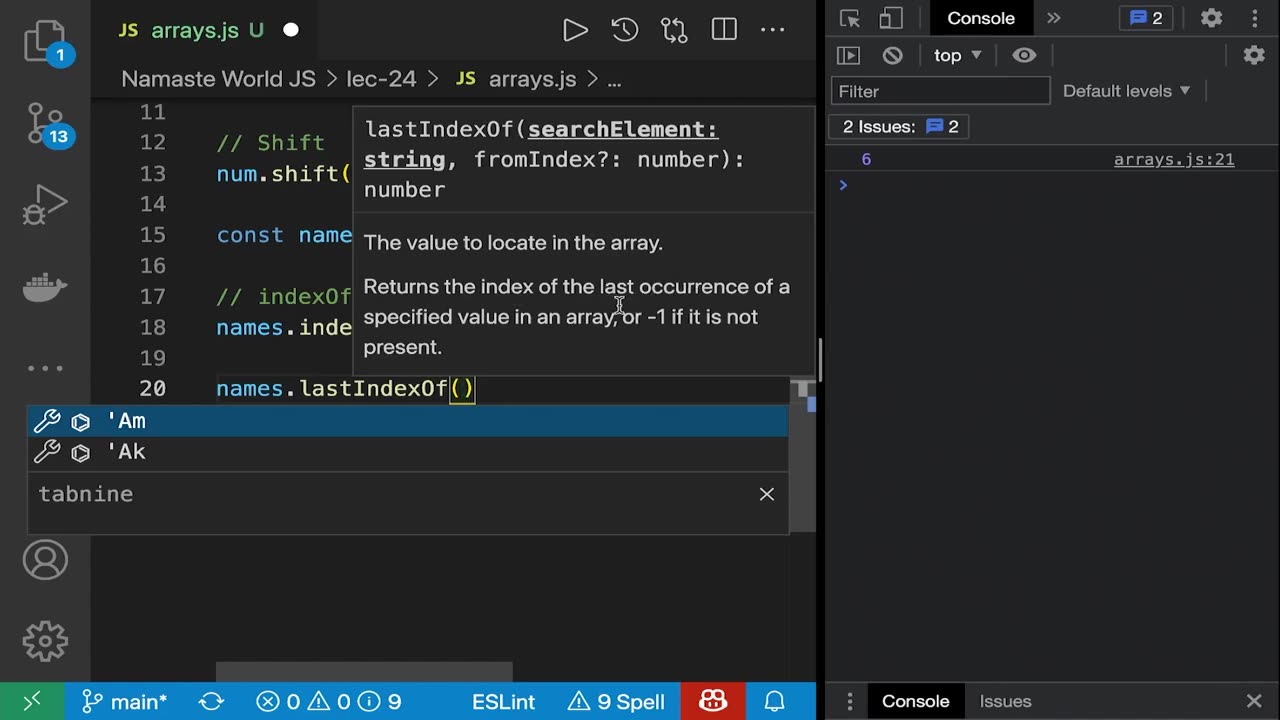1280x720 pixels.
Task: Expand more DevTools tabs chevron
Action: pos(1053,18)
